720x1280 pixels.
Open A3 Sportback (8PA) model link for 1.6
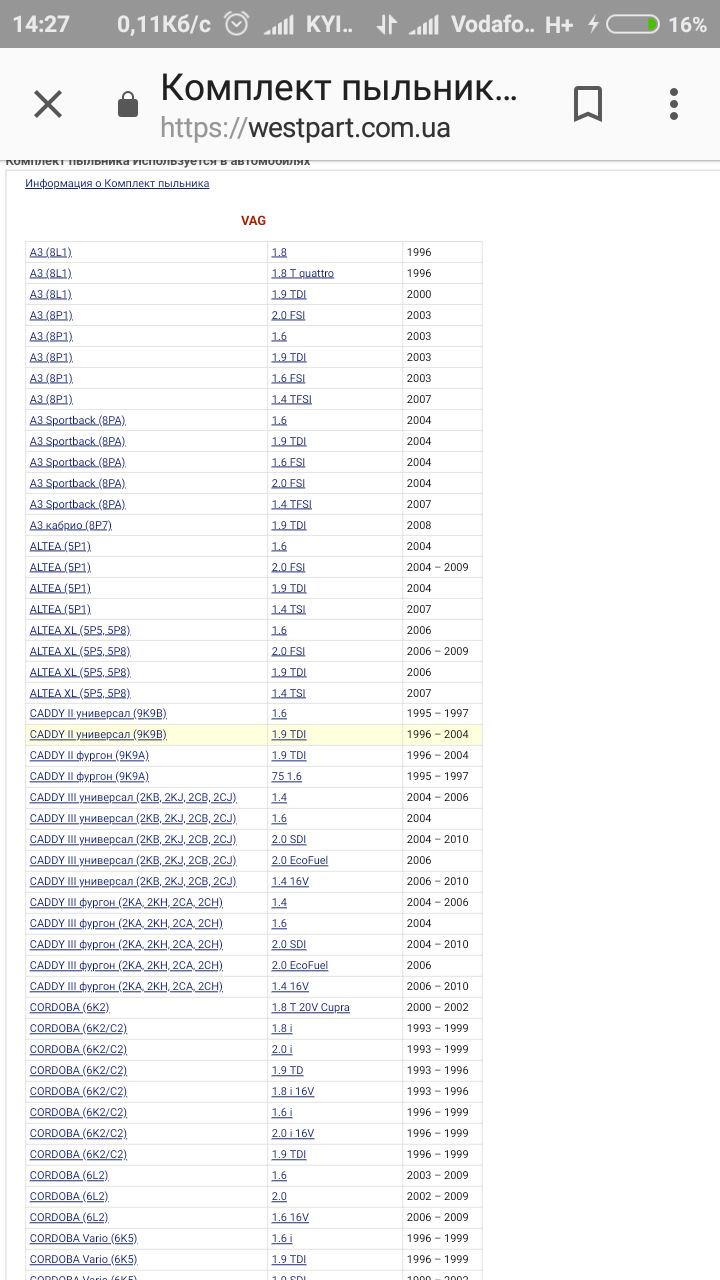(77, 420)
